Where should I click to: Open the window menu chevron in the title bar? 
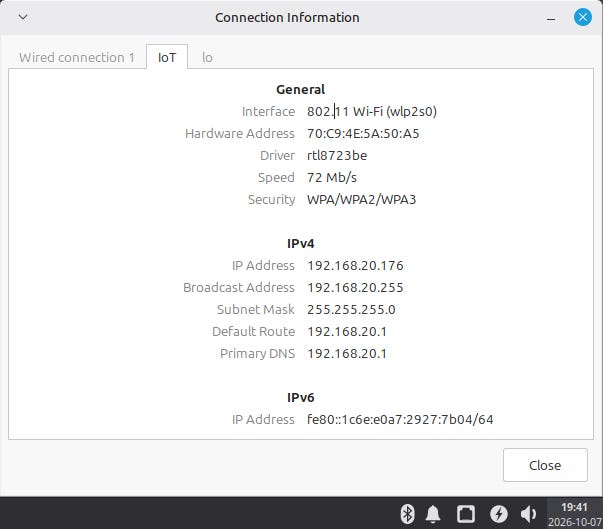click(x=23, y=17)
